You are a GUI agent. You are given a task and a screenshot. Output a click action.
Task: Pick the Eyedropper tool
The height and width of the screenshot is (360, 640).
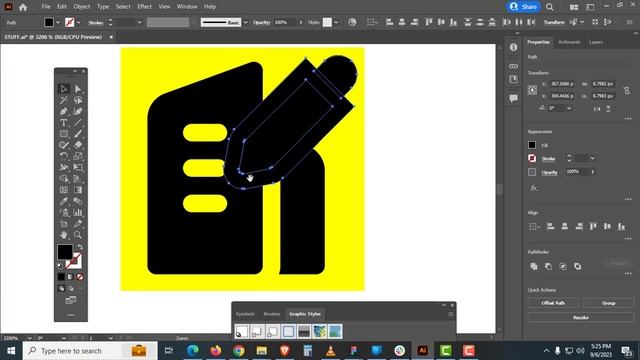pyautogui.click(x=64, y=201)
